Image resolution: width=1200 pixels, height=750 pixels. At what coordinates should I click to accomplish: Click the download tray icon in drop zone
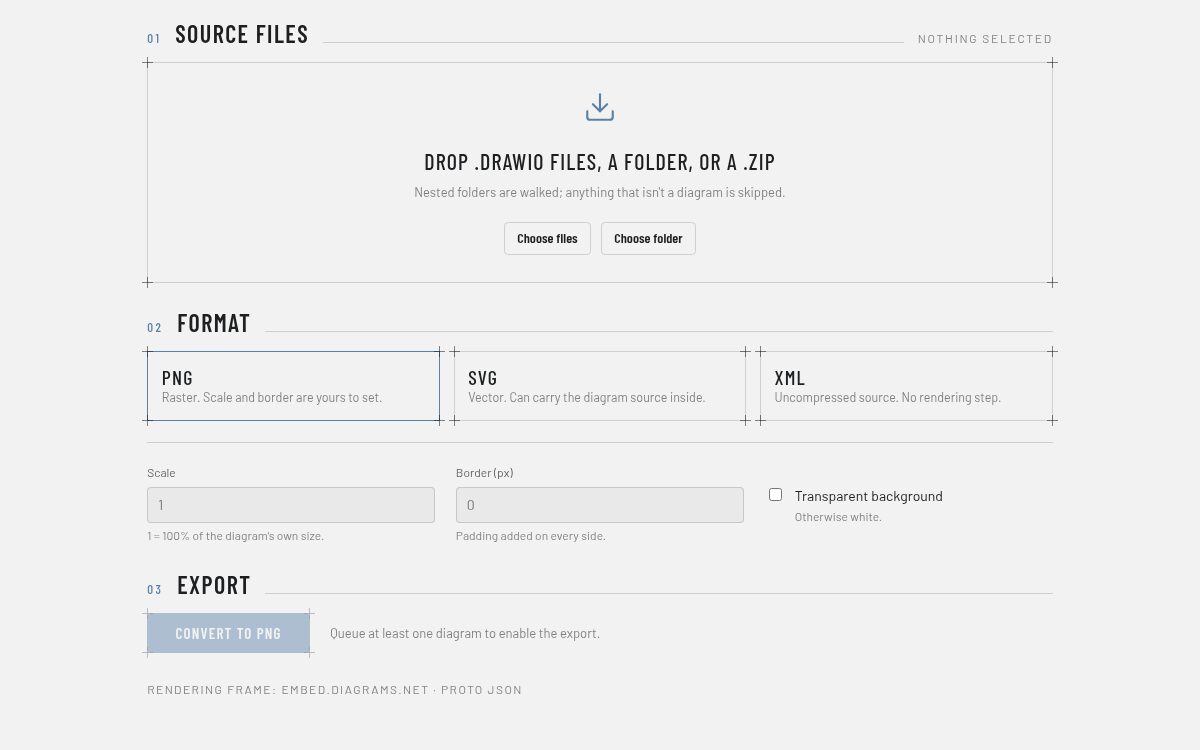coord(600,108)
